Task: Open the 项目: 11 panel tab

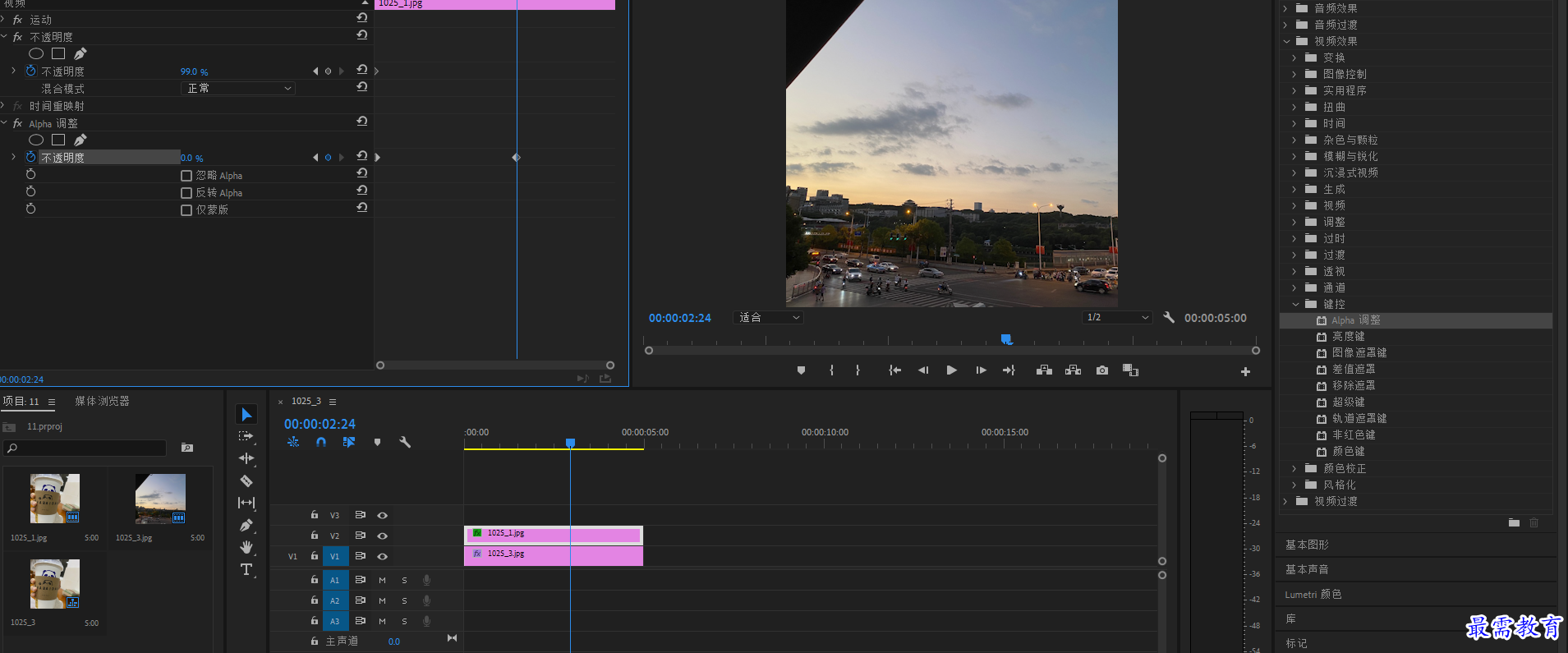Action: point(21,402)
